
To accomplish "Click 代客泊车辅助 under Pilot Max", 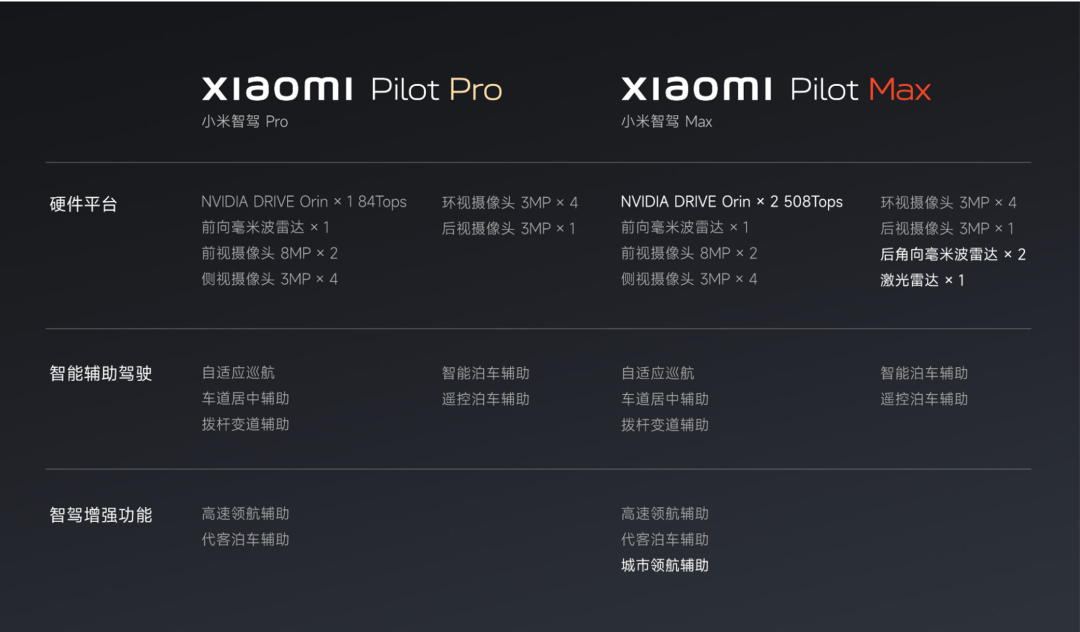I will tap(665, 540).
